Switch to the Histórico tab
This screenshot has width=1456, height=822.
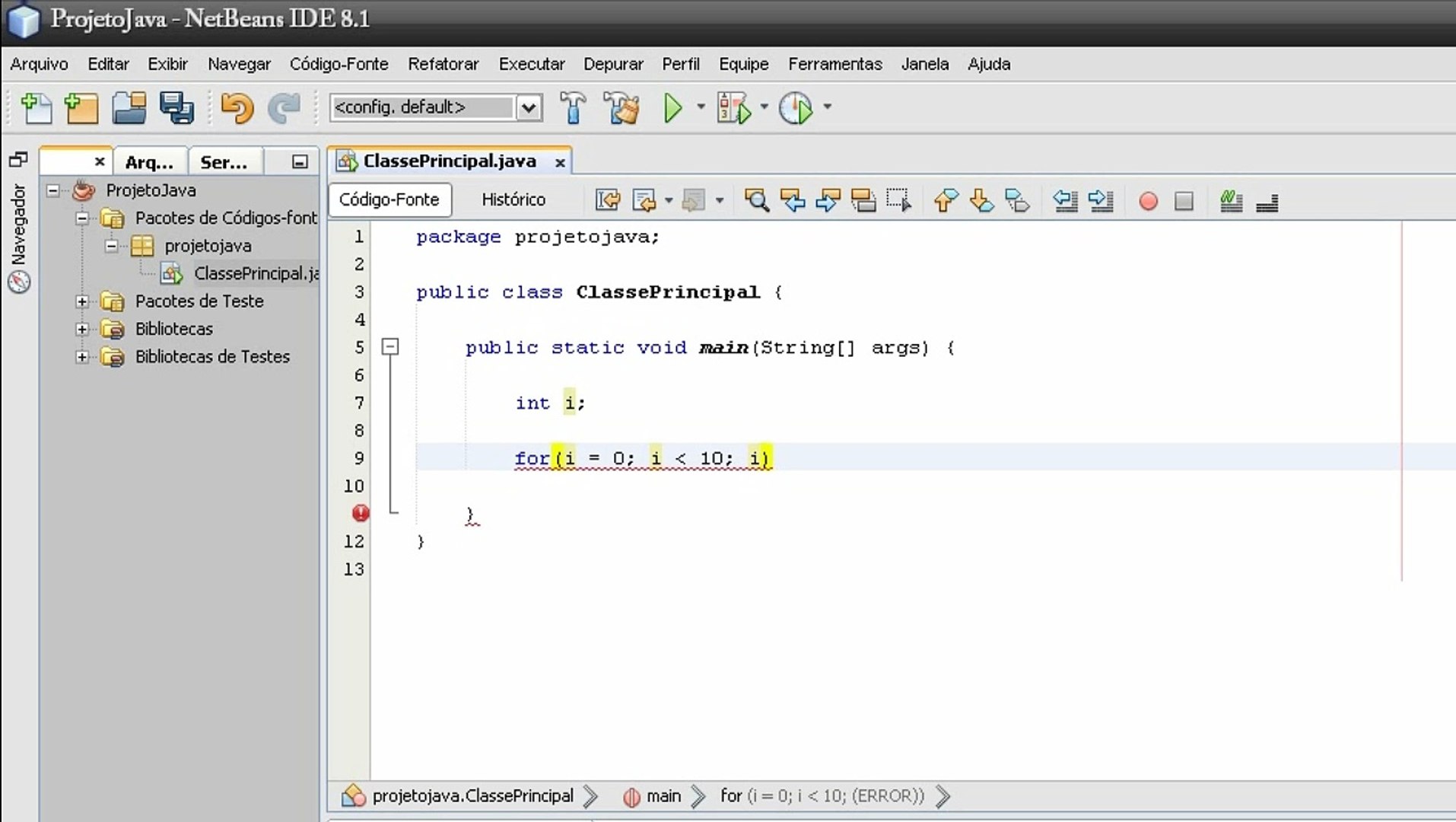point(513,199)
